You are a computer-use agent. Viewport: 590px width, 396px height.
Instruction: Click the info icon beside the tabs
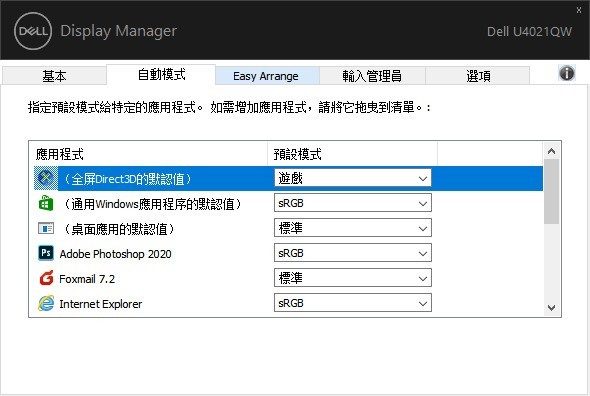coord(567,73)
